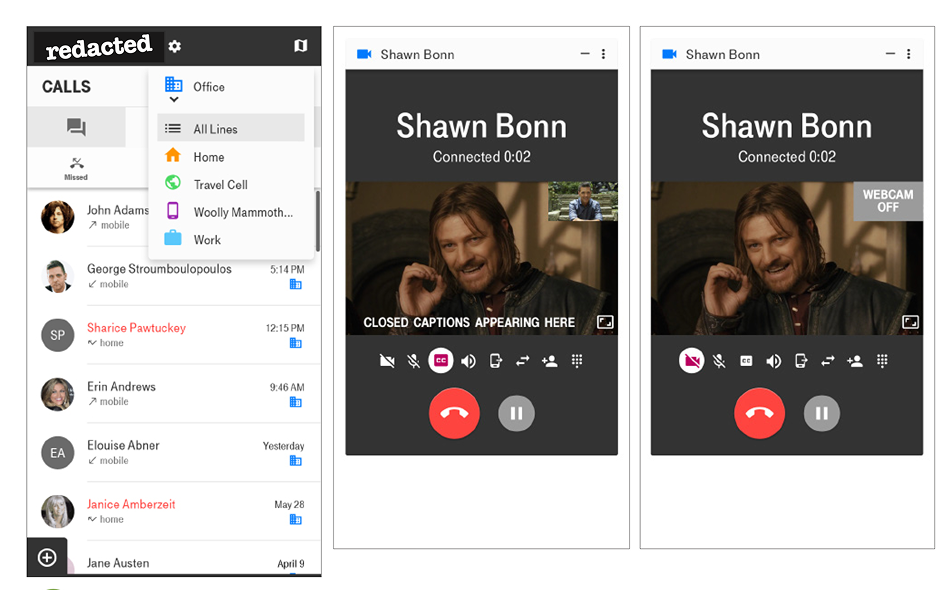
Task: Click office line icon on George's row
Action: [x=295, y=284]
